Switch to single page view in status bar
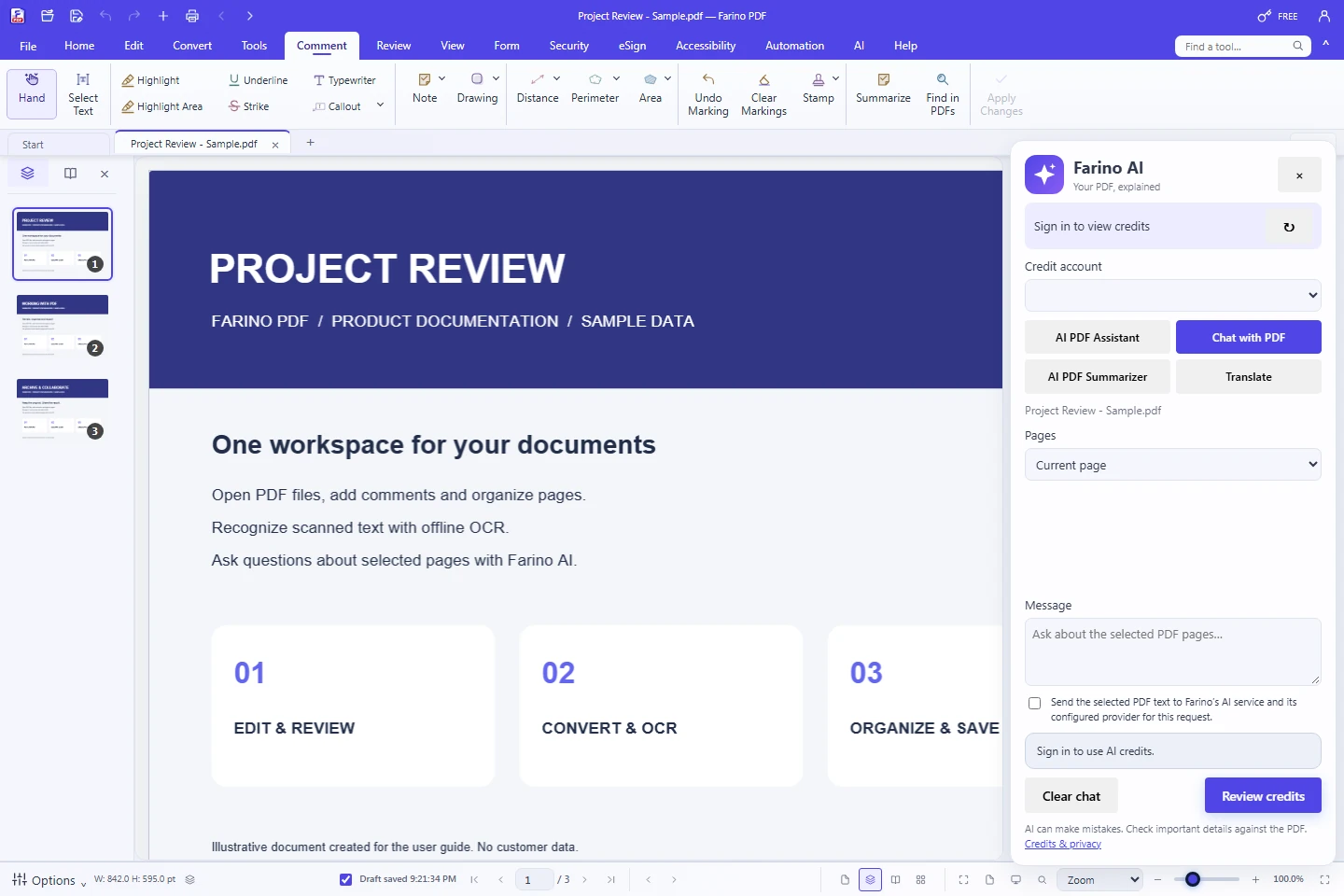The image size is (1344, 896). 845,879
